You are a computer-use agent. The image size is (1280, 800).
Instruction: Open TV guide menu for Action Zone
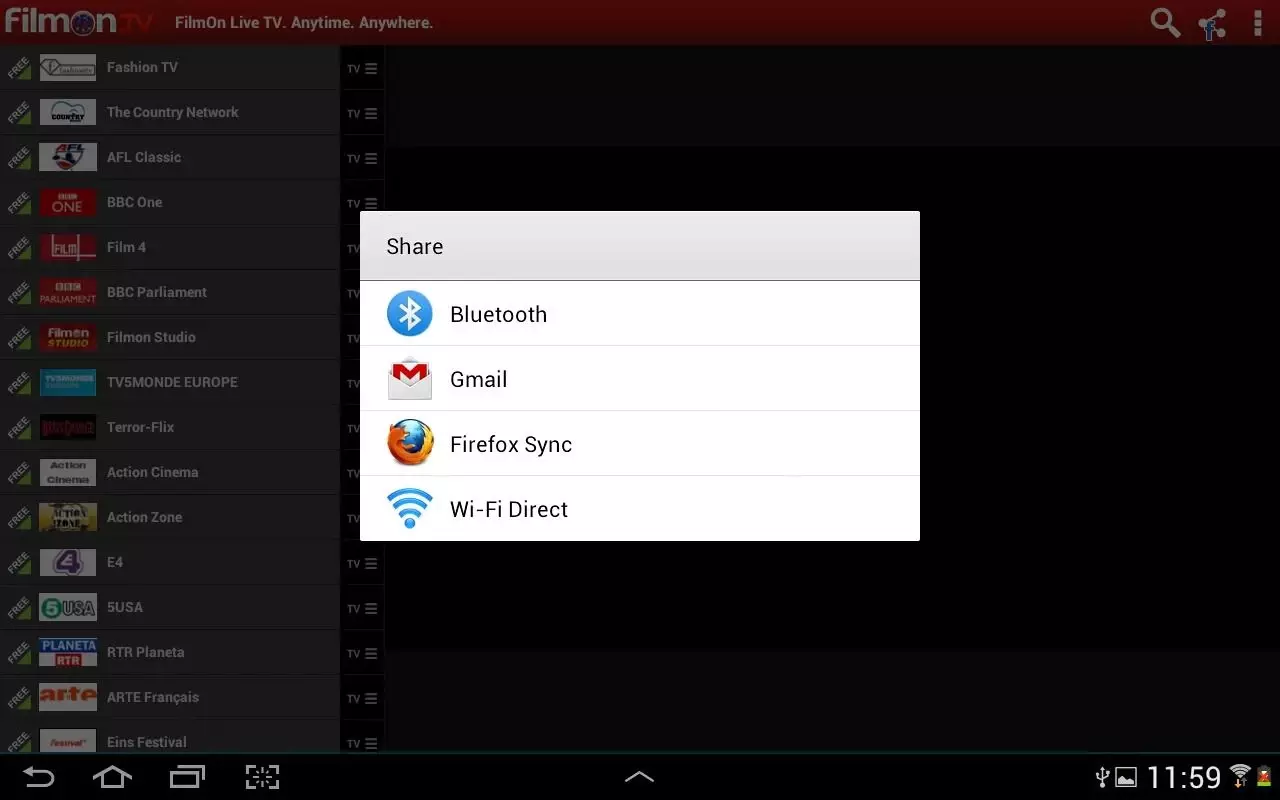coord(353,519)
